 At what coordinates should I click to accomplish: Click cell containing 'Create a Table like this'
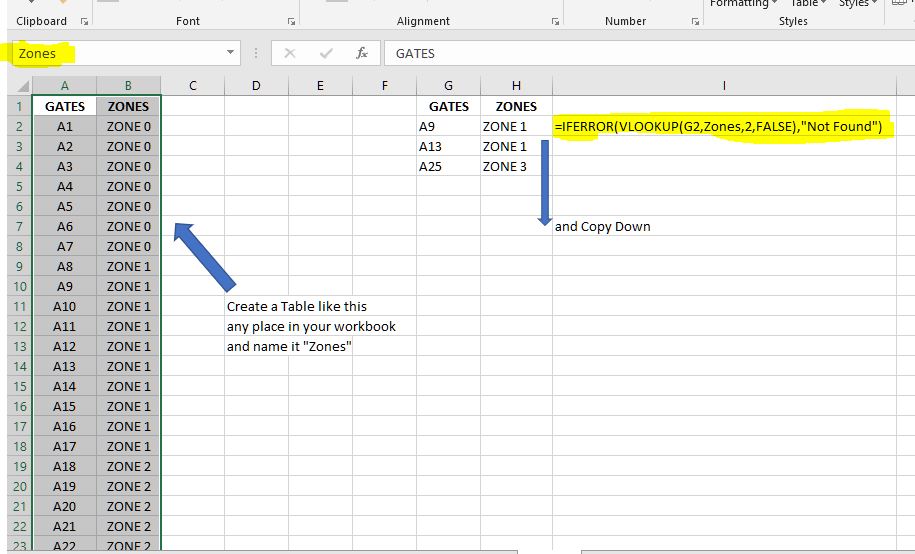point(256,306)
